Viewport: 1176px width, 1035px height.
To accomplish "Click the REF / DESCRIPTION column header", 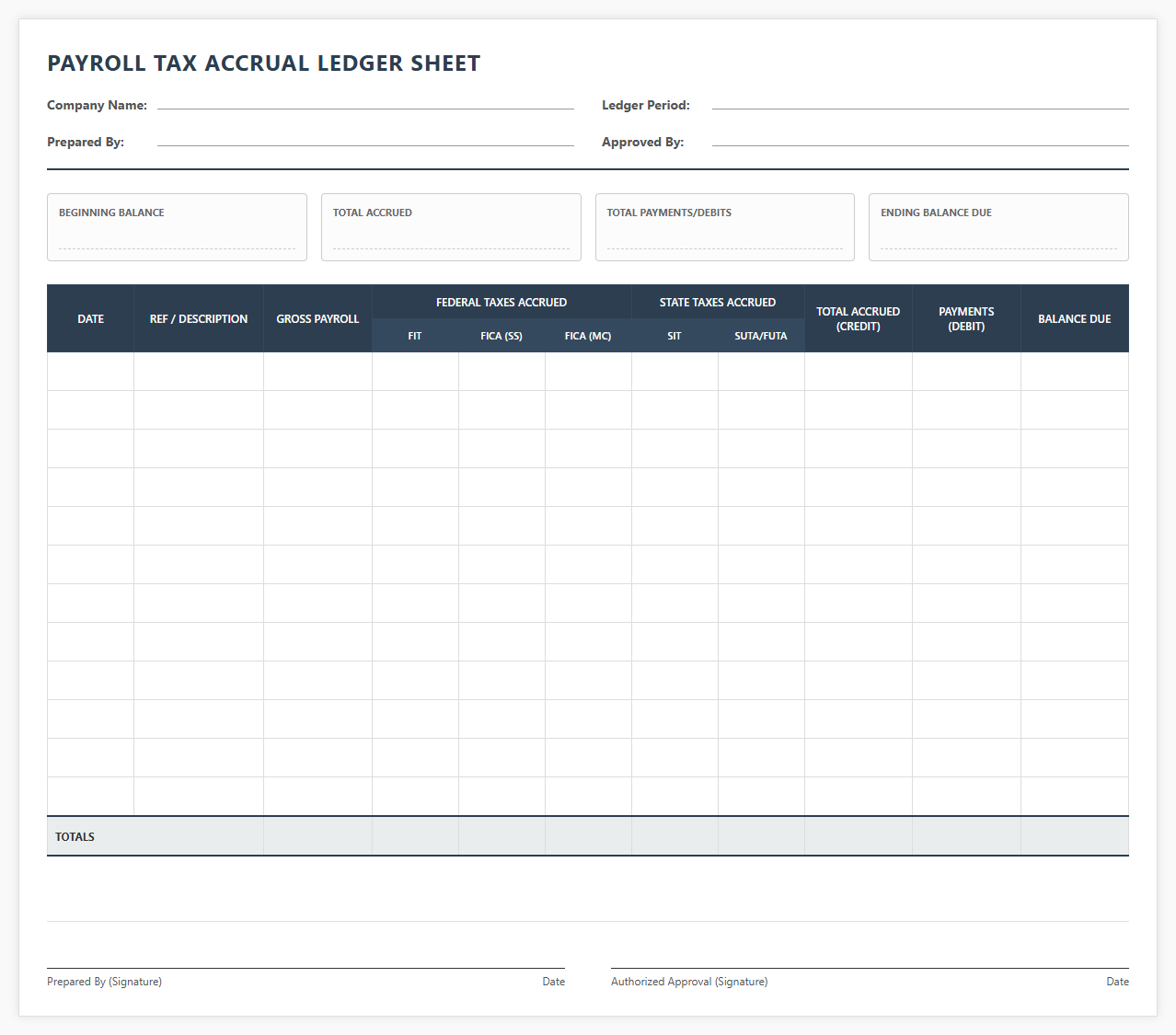I will click(x=199, y=318).
